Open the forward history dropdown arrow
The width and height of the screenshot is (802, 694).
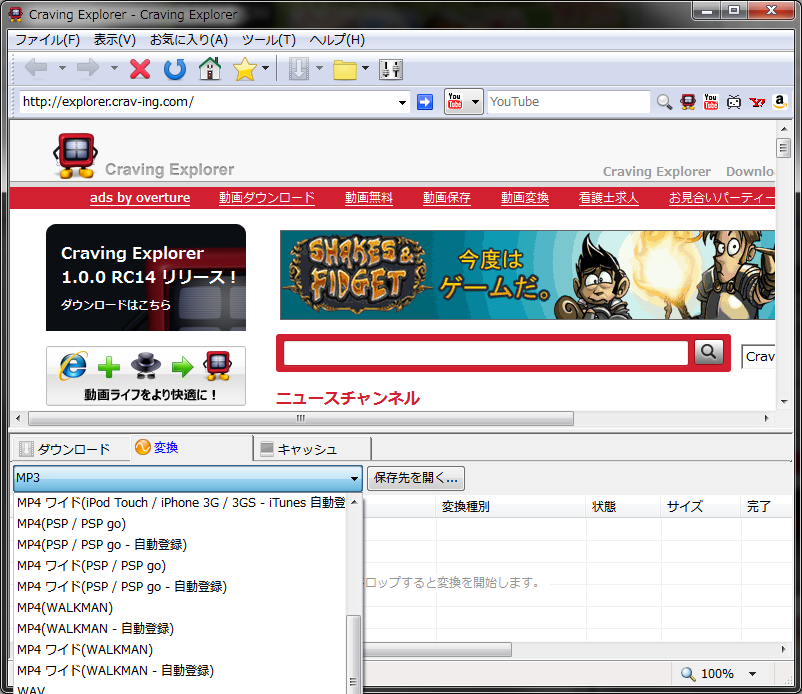[x=114, y=68]
